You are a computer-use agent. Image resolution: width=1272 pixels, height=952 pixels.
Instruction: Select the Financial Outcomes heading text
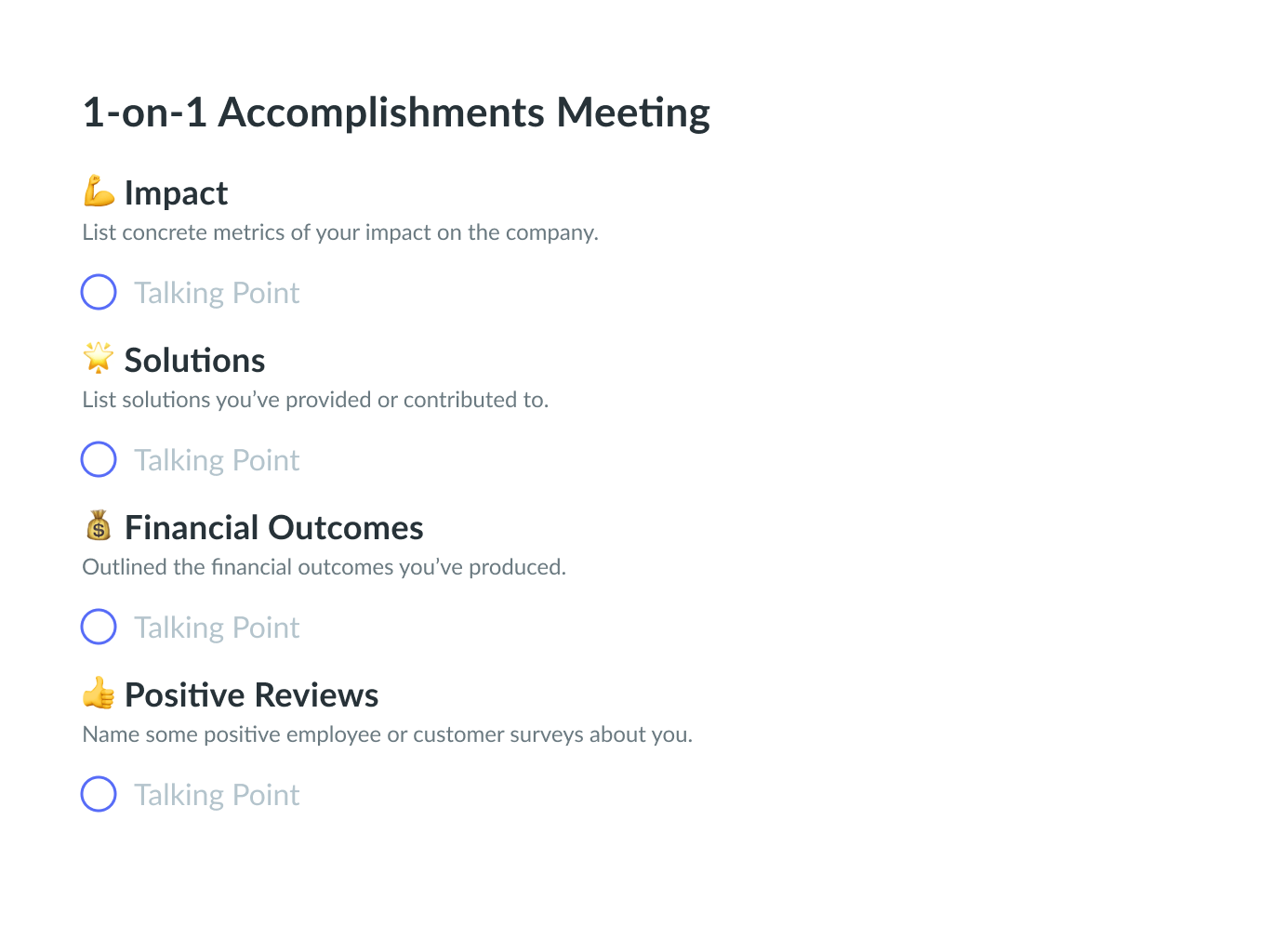pyautogui.click(x=273, y=528)
